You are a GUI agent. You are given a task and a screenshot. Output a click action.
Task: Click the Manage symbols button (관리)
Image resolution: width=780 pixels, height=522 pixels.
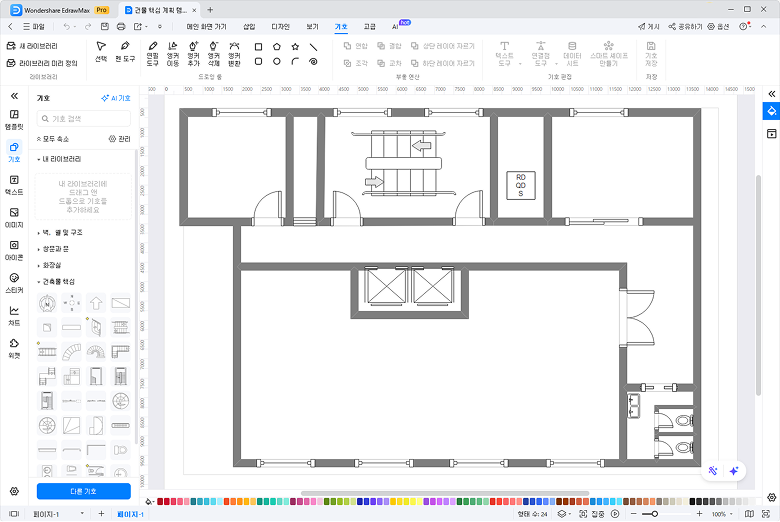(x=119, y=139)
